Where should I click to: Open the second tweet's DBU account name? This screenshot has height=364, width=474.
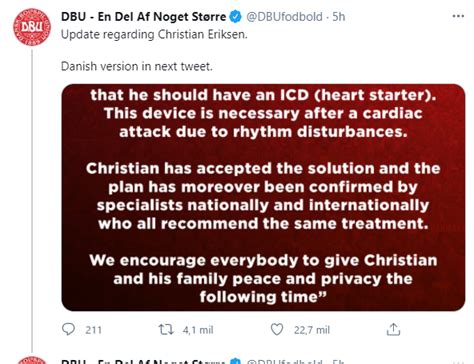144,361
